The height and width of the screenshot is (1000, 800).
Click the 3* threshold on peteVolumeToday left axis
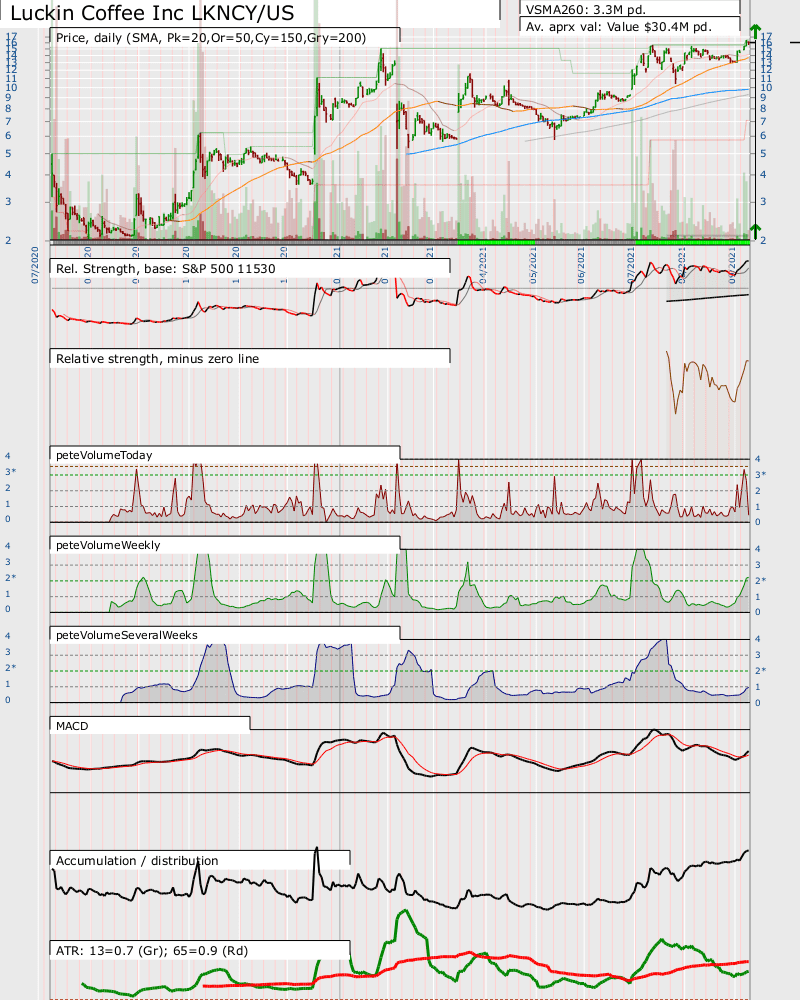pyautogui.click(x=10, y=471)
